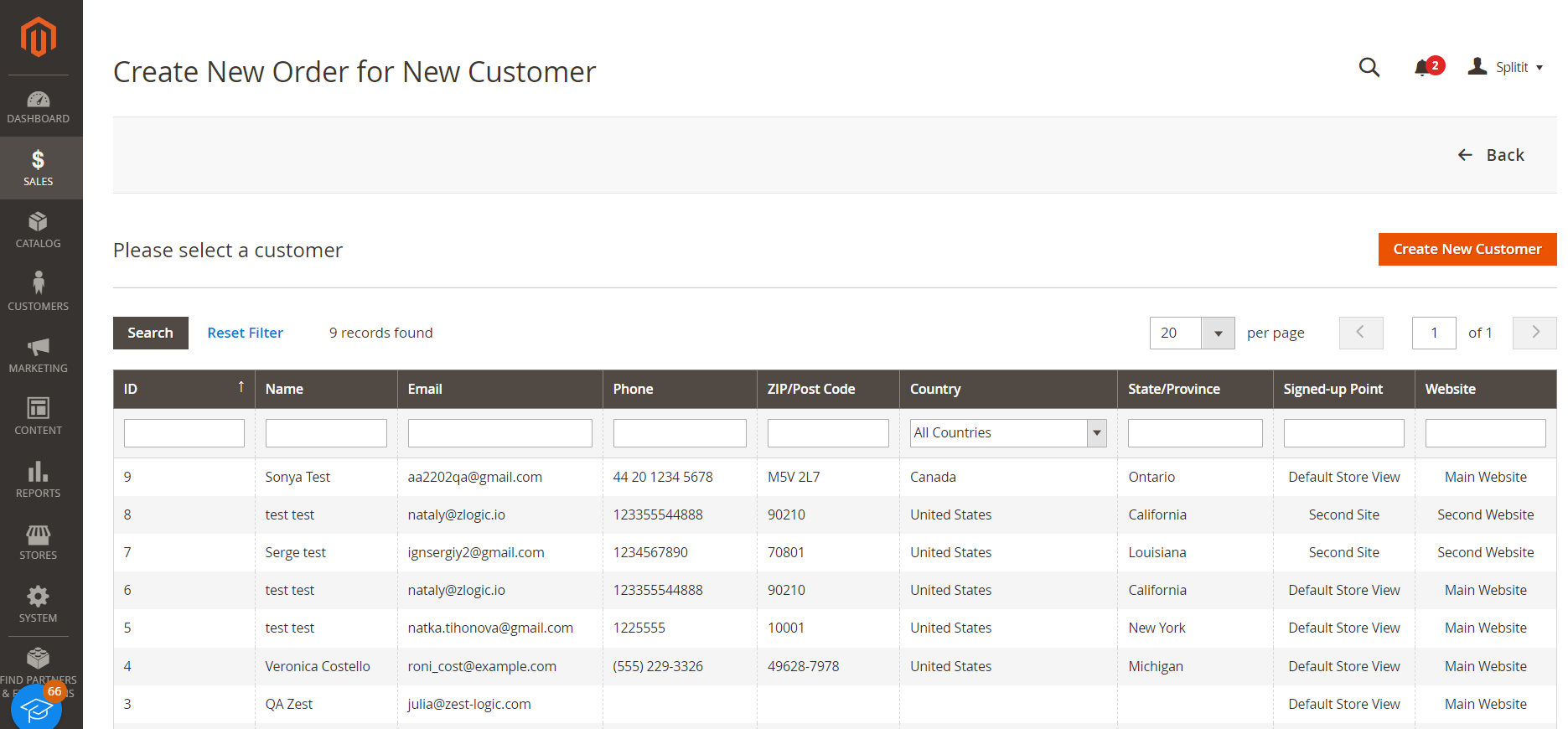Image resolution: width=1568 pixels, height=729 pixels.
Task: Open the per page count dropdown
Action: 1192,333
